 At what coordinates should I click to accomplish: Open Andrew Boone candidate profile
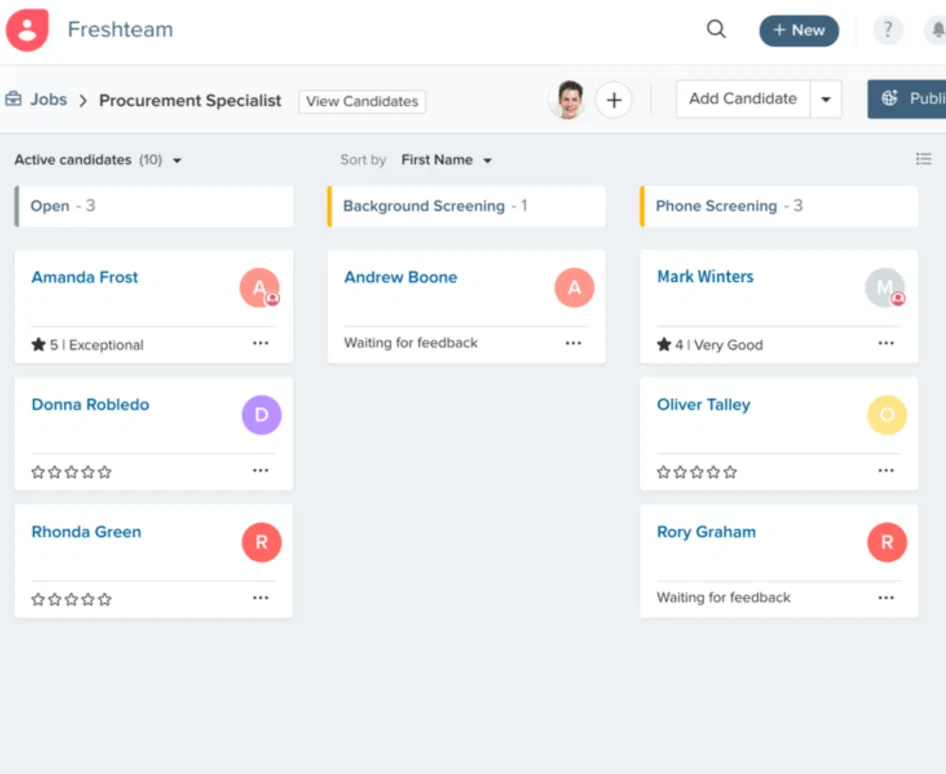[401, 278]
